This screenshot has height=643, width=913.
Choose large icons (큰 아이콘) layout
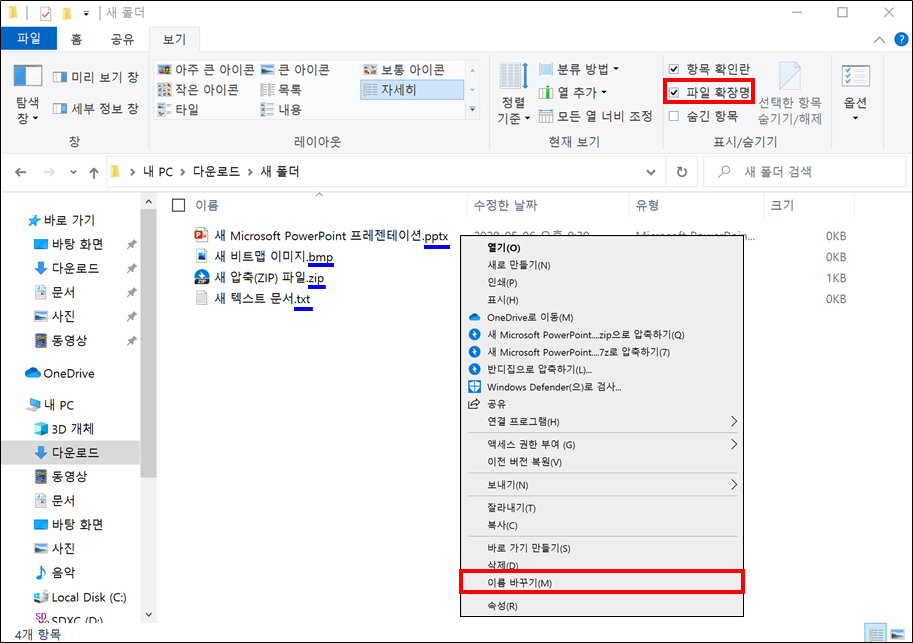click(x=295, y=70)
